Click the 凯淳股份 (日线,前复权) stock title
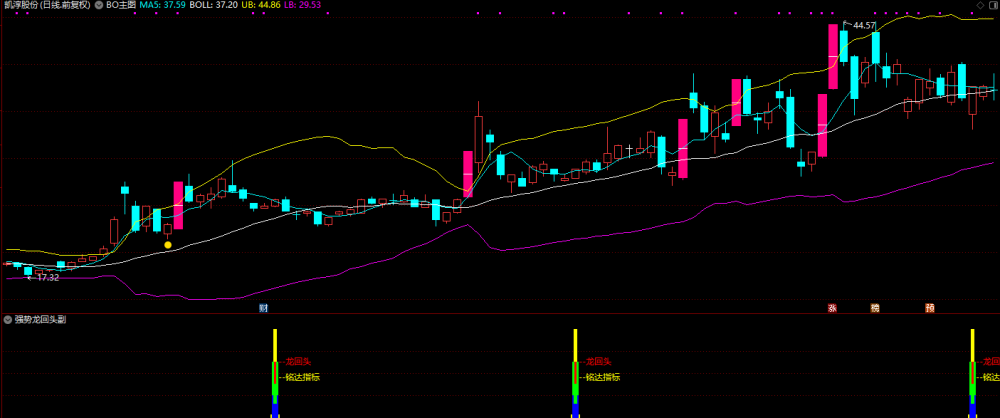 (x=47, y=4)
